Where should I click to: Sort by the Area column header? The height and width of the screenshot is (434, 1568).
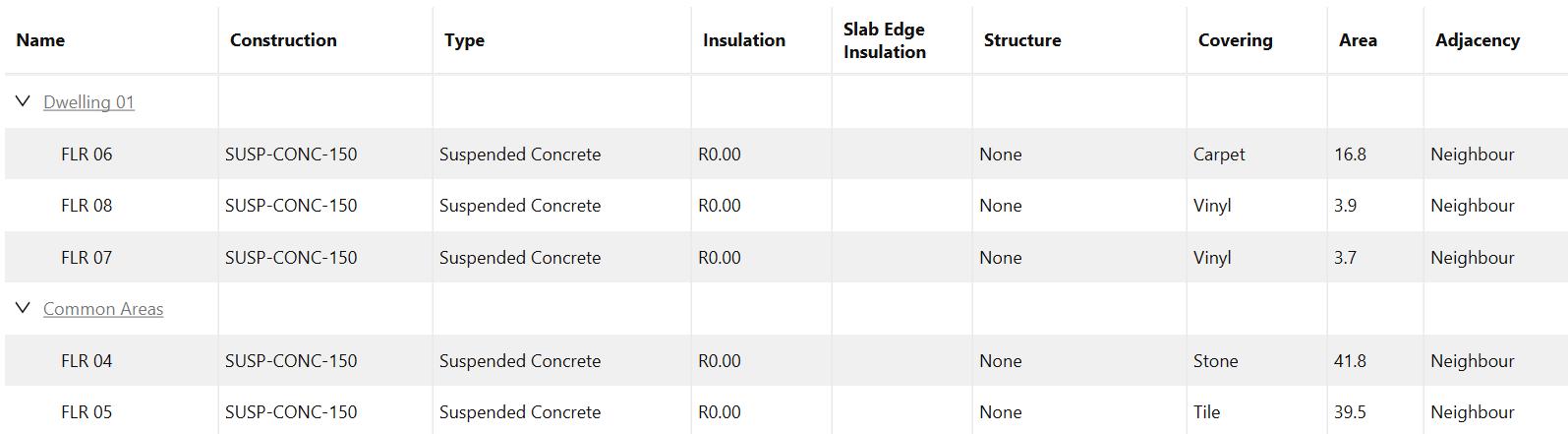[1358, 40]
